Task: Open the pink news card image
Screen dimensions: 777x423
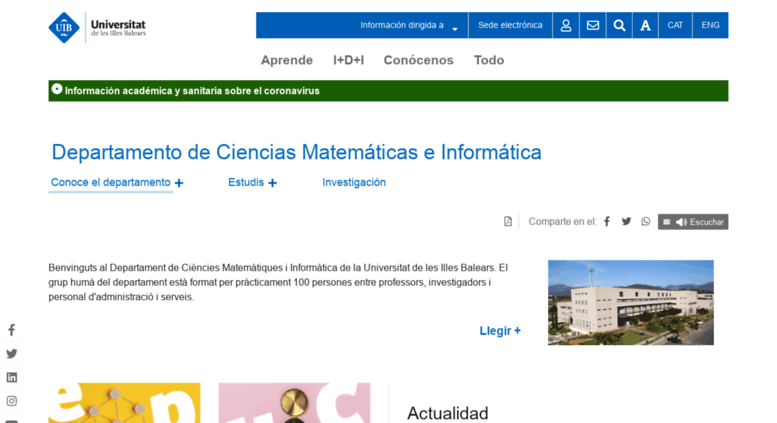Action: click(294, 403)
